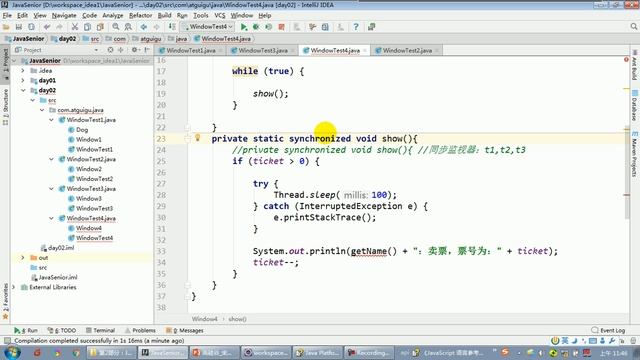640x360 pixels.
Task: Collapse WindowTest2.java node
Action: pos(51,159)
